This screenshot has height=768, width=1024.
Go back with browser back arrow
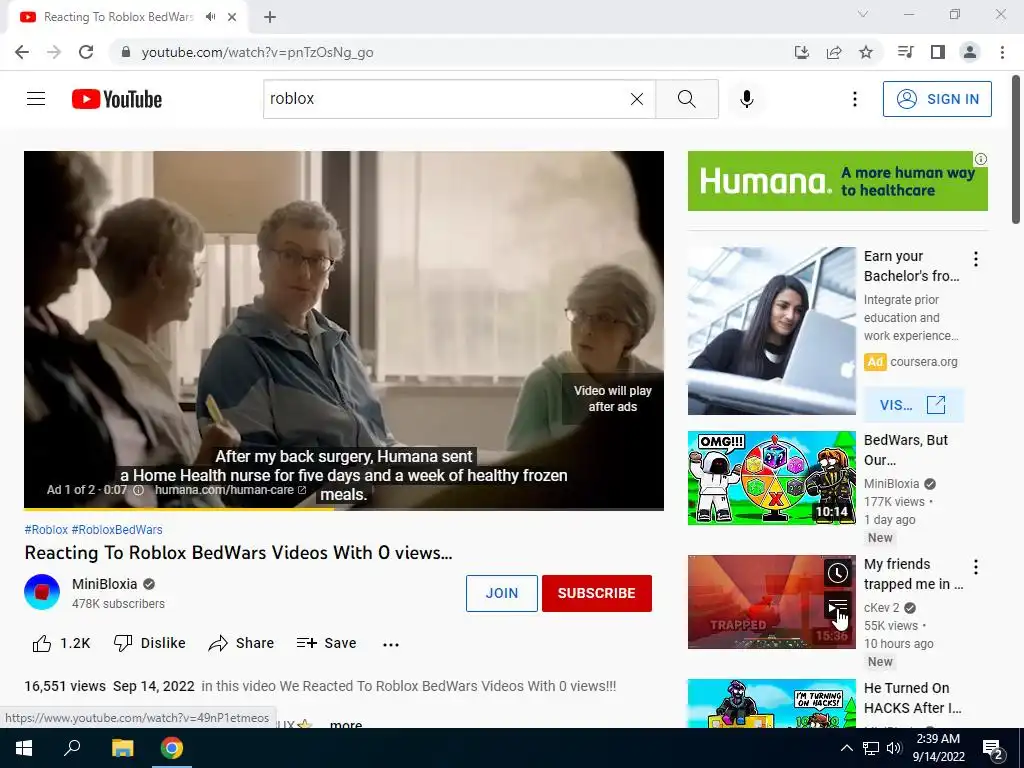22,52
